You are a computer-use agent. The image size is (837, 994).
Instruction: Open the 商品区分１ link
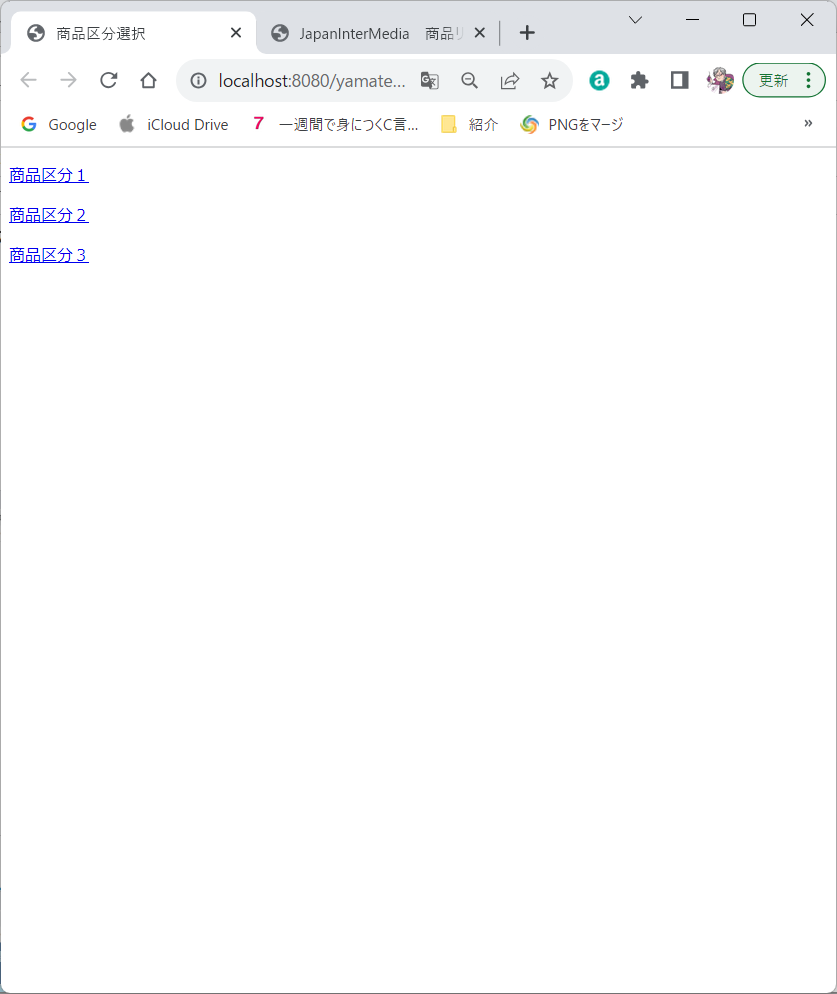(49, 176)
